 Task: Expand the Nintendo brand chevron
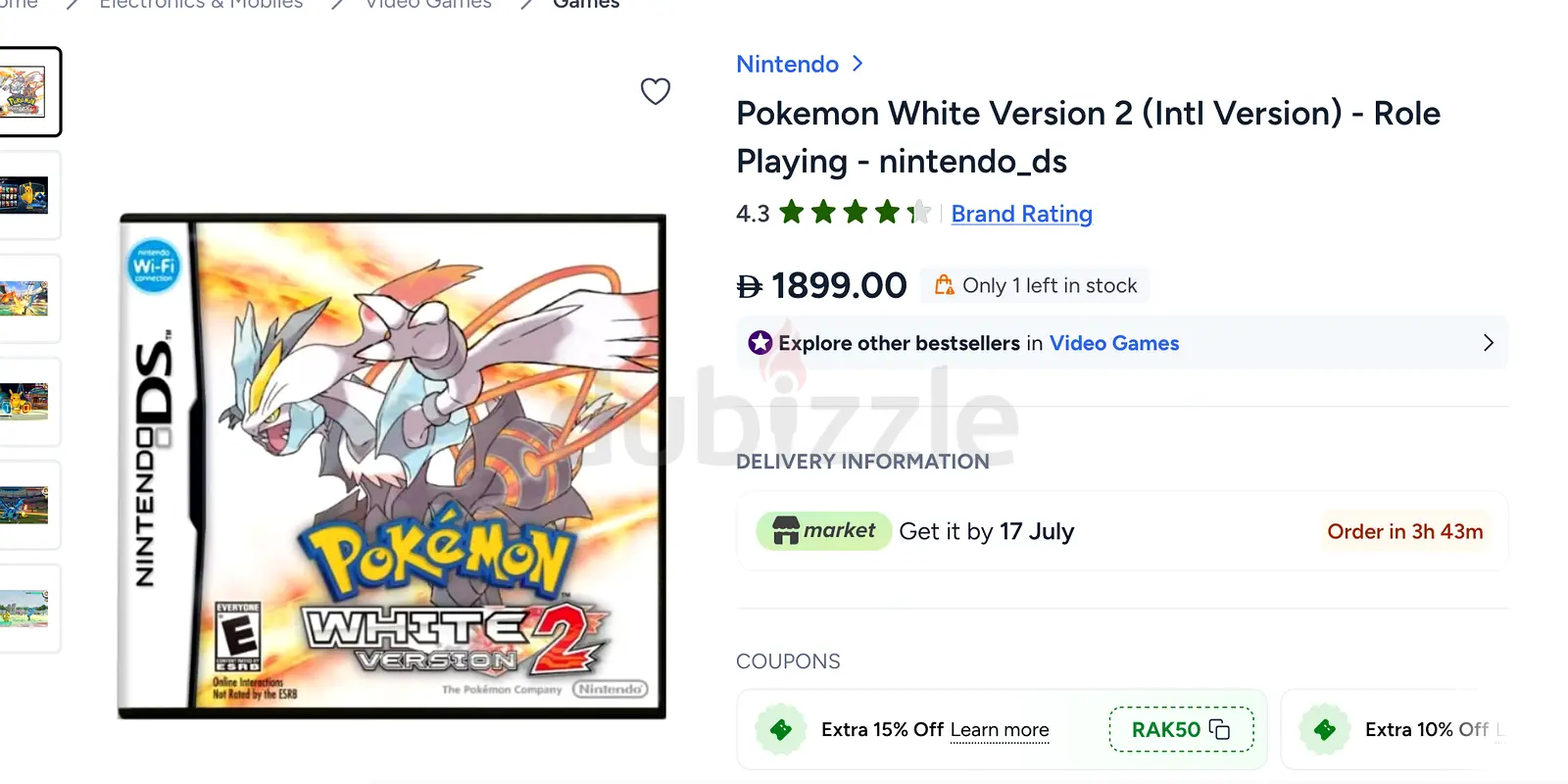[857, 64]
